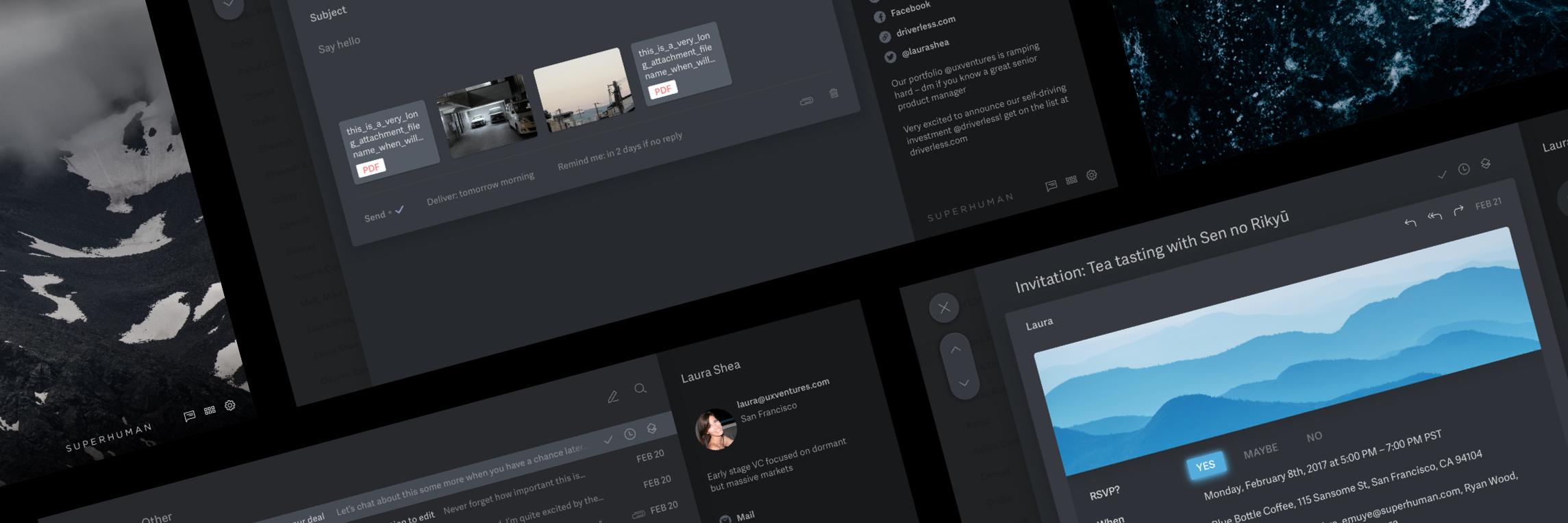Screen dimensions: 1568x523
Task: Mark done with the checkmark on the highlighted inbox row
Action: pos(608,439)
